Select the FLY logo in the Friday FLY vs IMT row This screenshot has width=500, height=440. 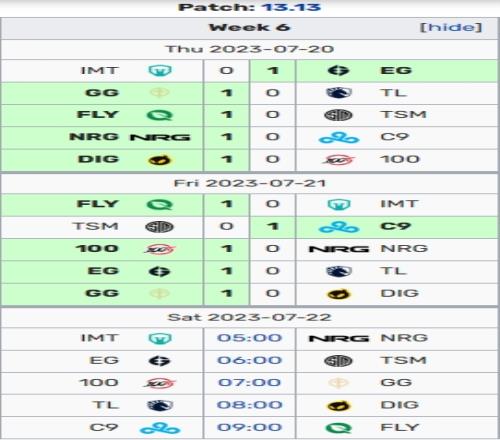pos(160,204)
